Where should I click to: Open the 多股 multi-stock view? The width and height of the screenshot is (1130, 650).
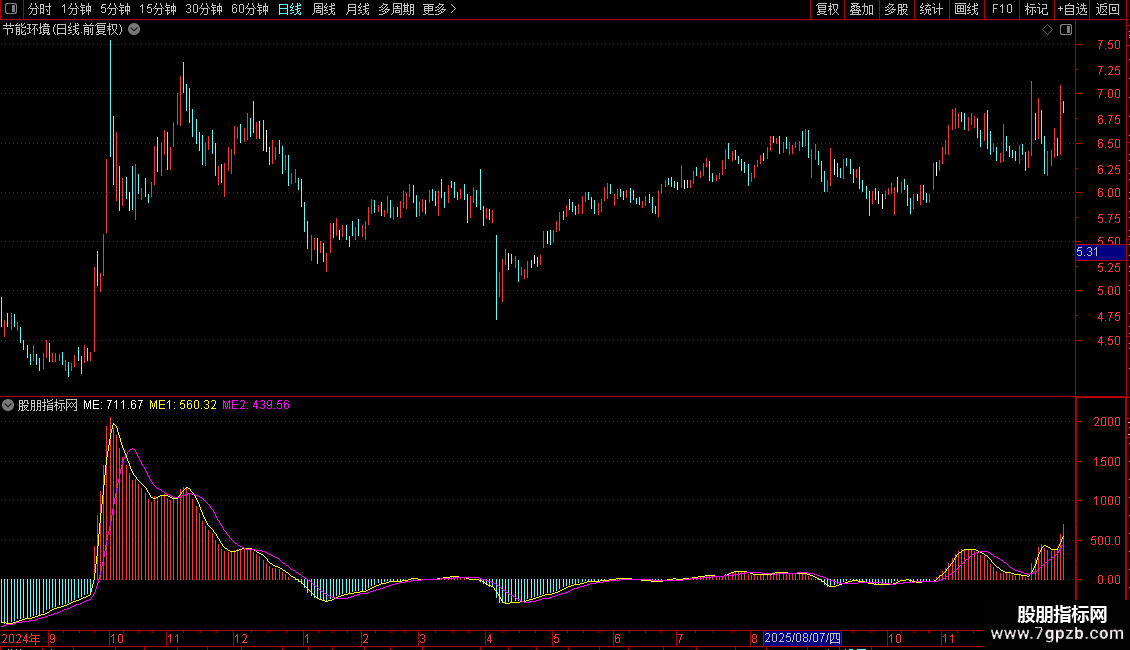[x=896, y=9]
